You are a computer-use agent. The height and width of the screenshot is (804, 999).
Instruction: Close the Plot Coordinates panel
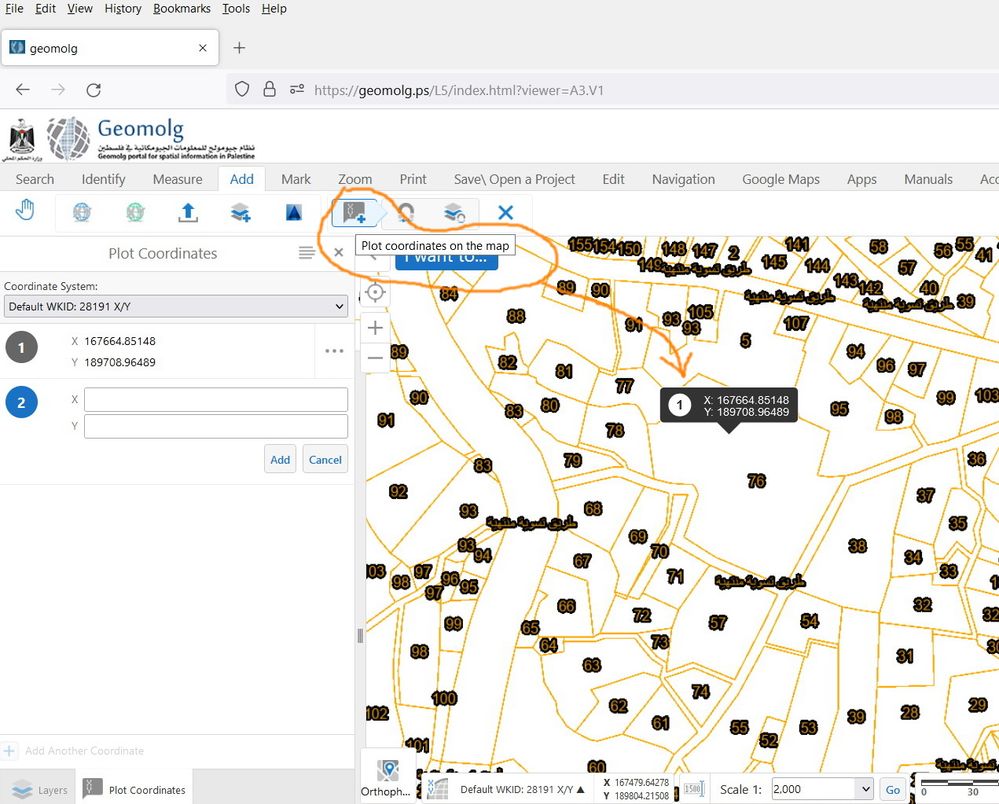pos(339,253)
